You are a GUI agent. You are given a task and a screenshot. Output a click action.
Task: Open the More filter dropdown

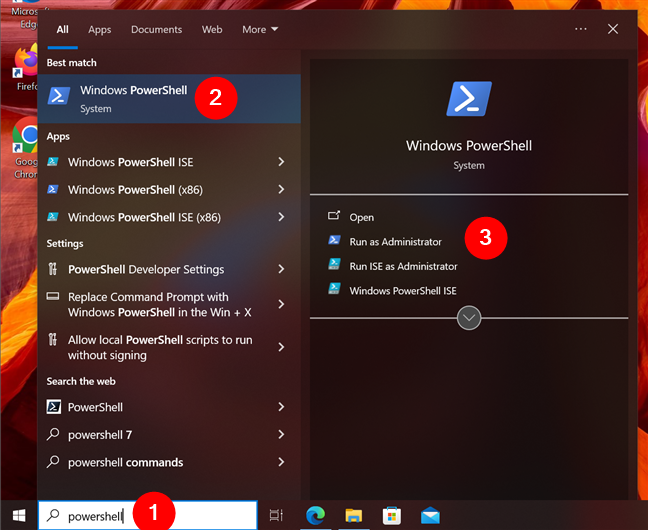pyautogui.click(x=260, y=29)
